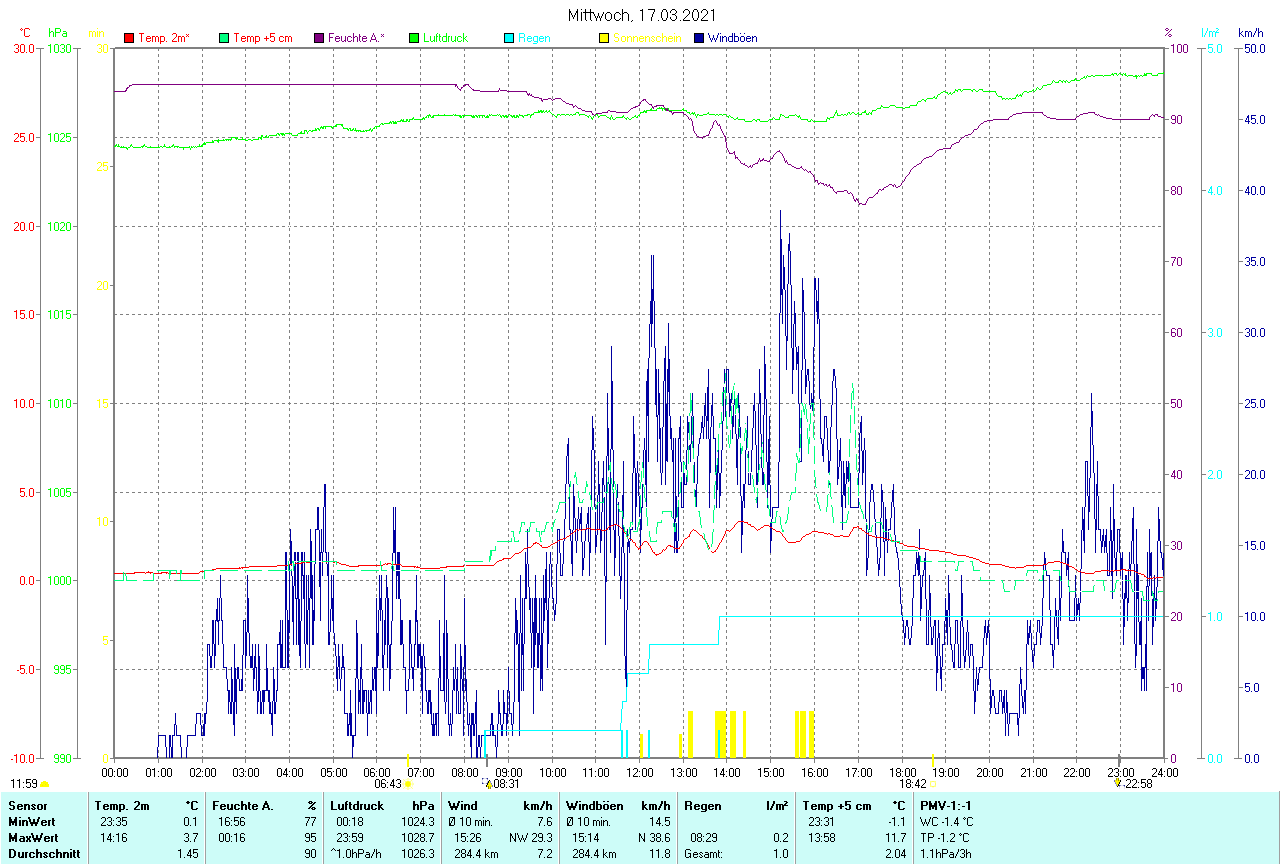Select the chart title Mittwoch, 17.03.2021
1280x864 pixels.
coord(640,15)
